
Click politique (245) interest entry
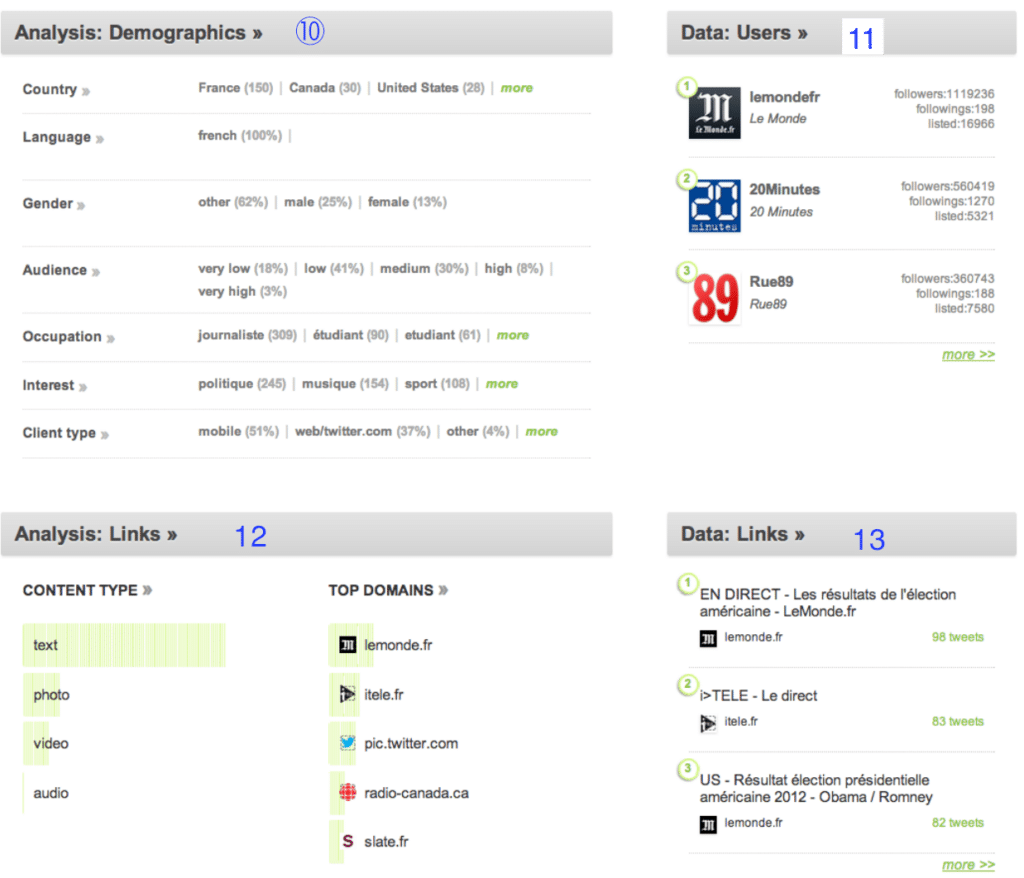coord(242,383)
